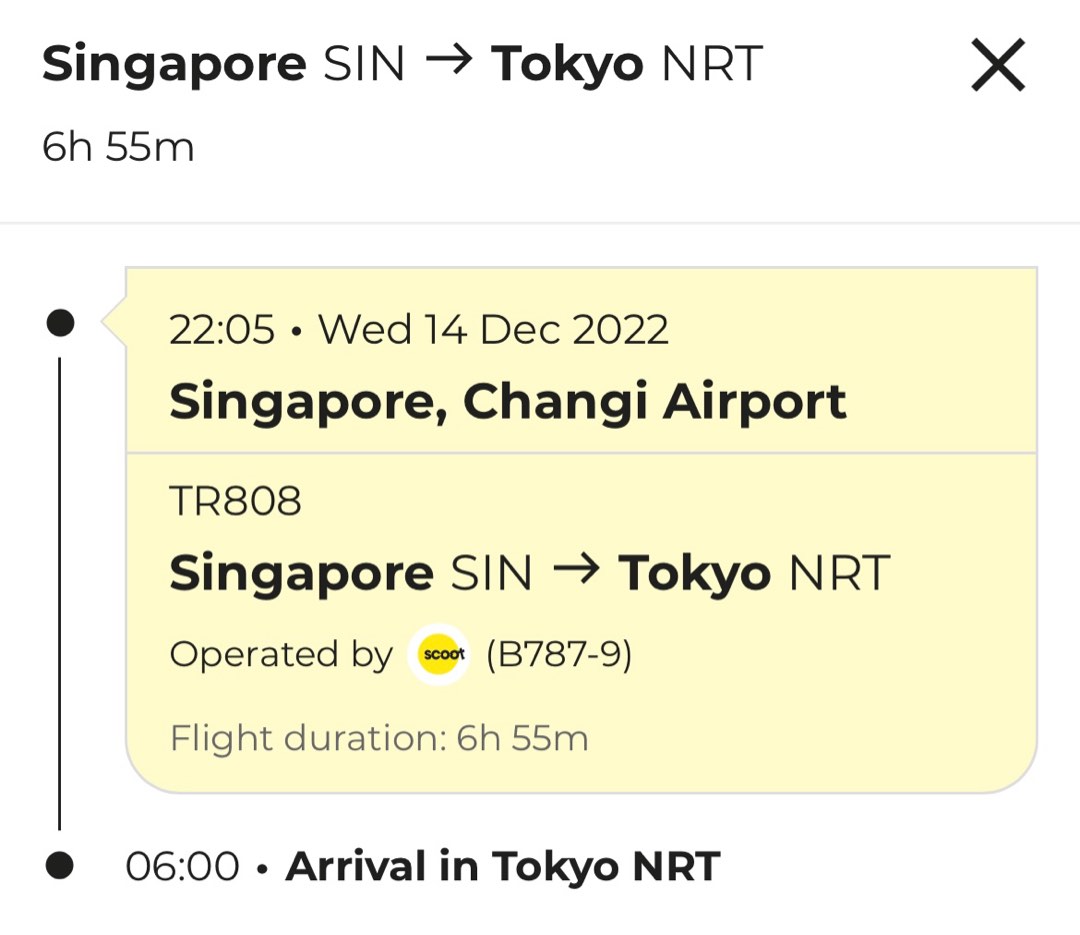This screenshot has width=1080, height=935.
Task: Click the Arrival in Tokyo NRT label
Action: point(500,866)
